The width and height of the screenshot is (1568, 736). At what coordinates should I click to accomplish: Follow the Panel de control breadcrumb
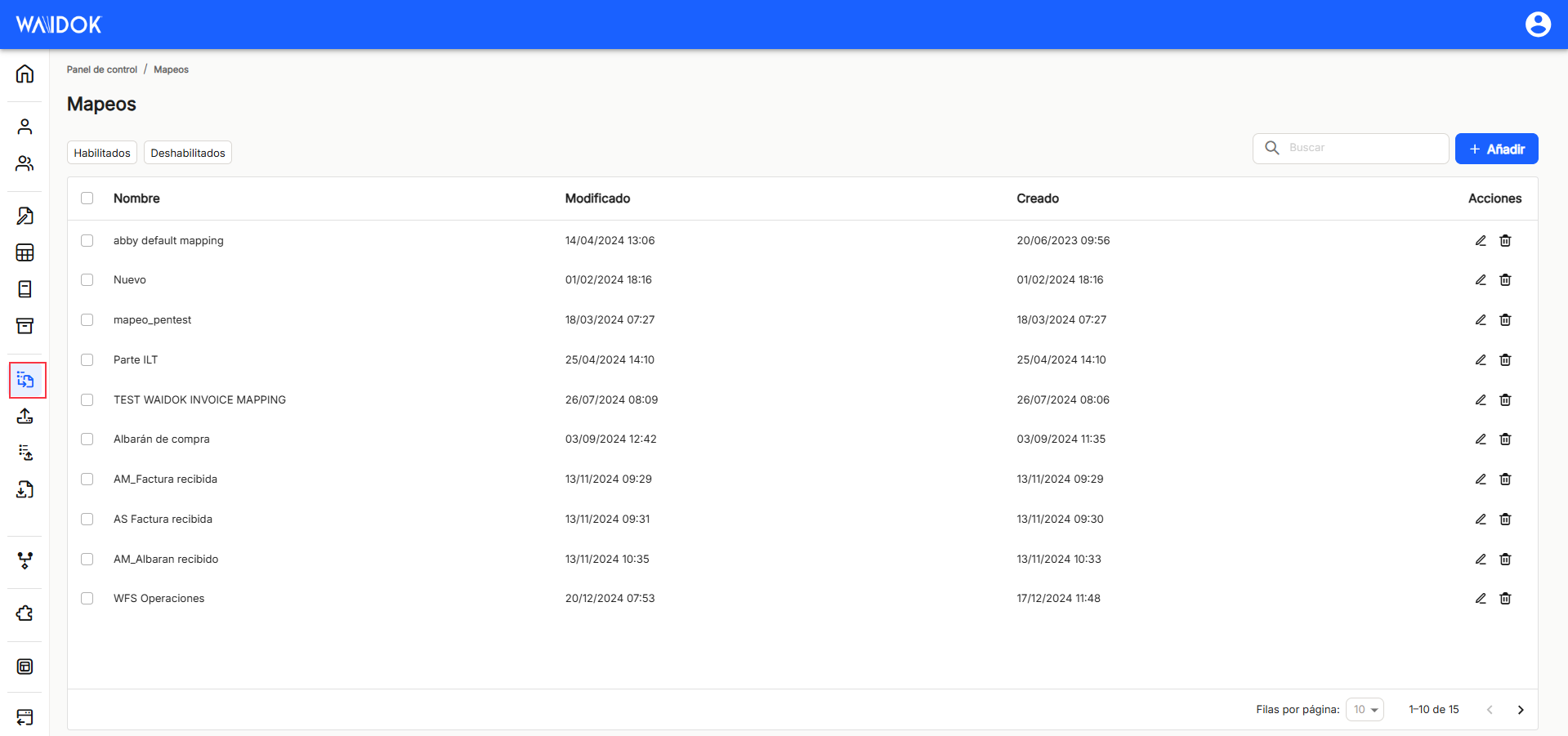(102, 69)
